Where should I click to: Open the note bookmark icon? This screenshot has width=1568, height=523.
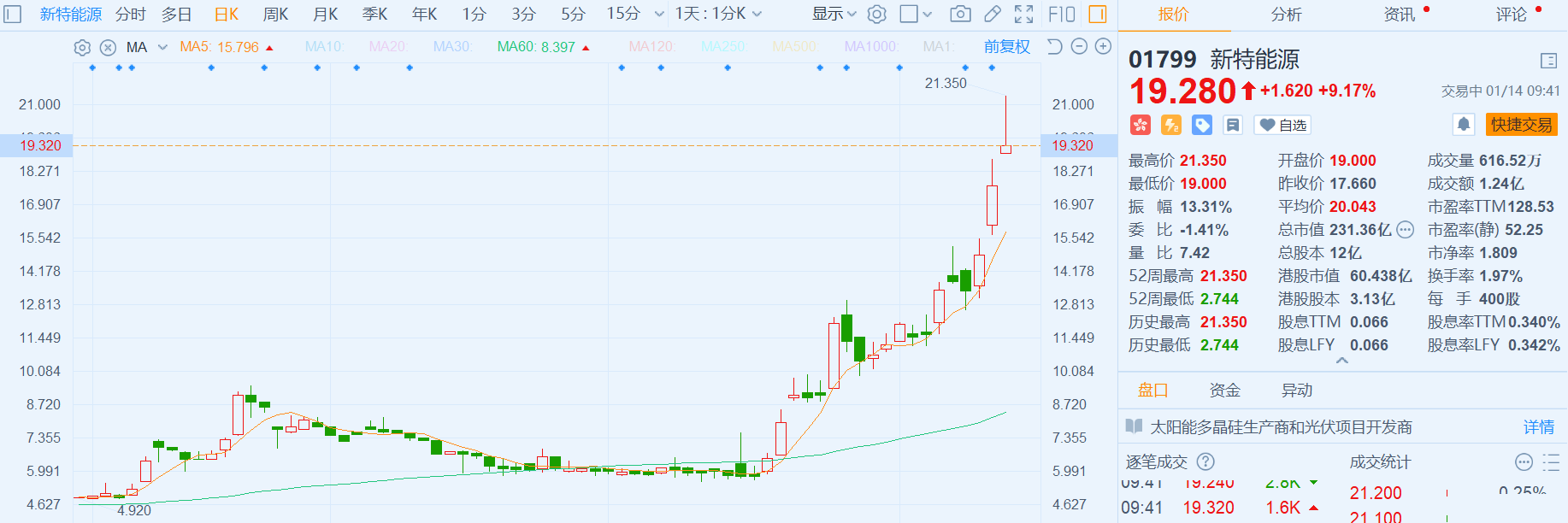point(1233,125)
